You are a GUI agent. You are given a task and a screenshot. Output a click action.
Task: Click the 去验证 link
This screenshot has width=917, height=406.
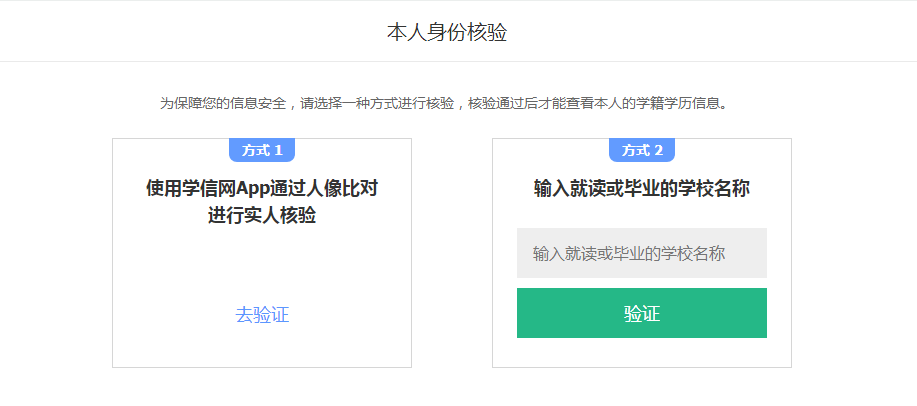[262, 315]
